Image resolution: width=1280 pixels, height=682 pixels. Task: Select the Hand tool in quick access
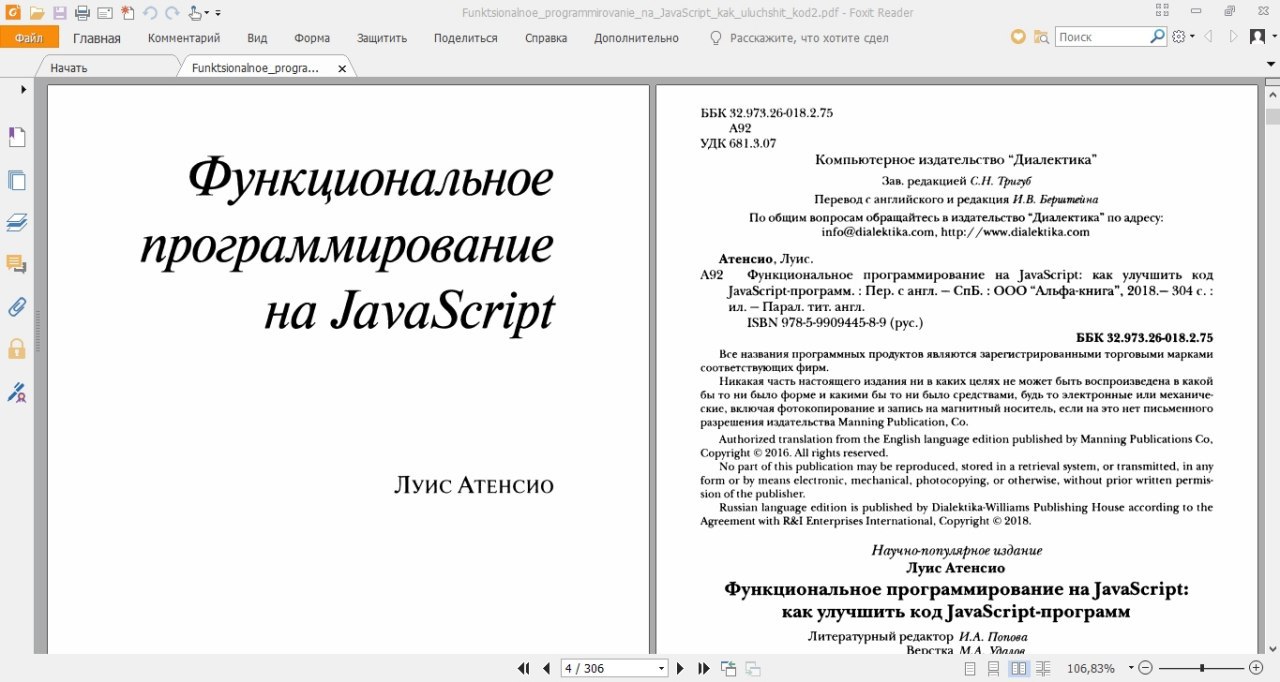195,13
